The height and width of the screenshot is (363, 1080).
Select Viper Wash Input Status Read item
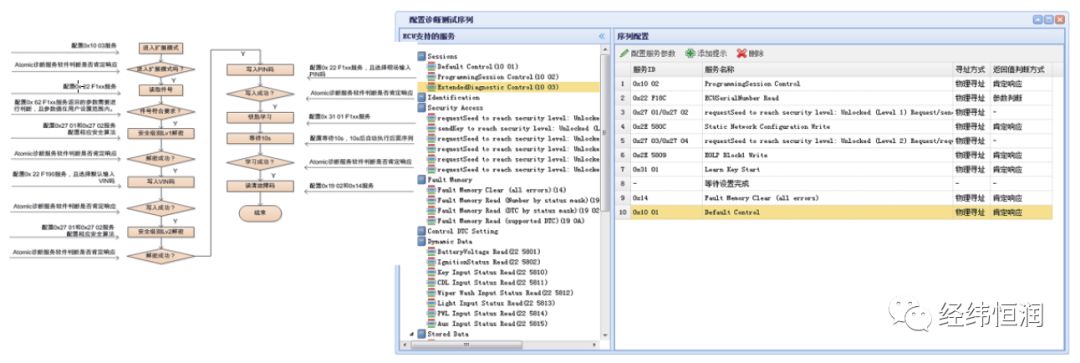[x=505, y=293]
